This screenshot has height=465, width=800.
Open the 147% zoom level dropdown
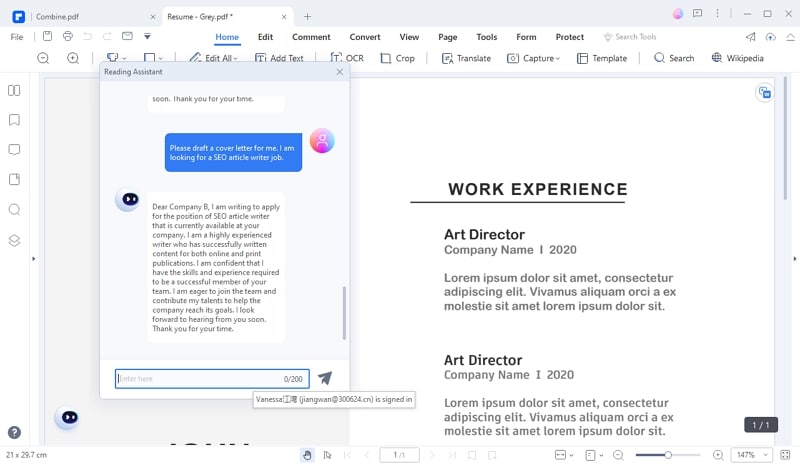[752, 455]
